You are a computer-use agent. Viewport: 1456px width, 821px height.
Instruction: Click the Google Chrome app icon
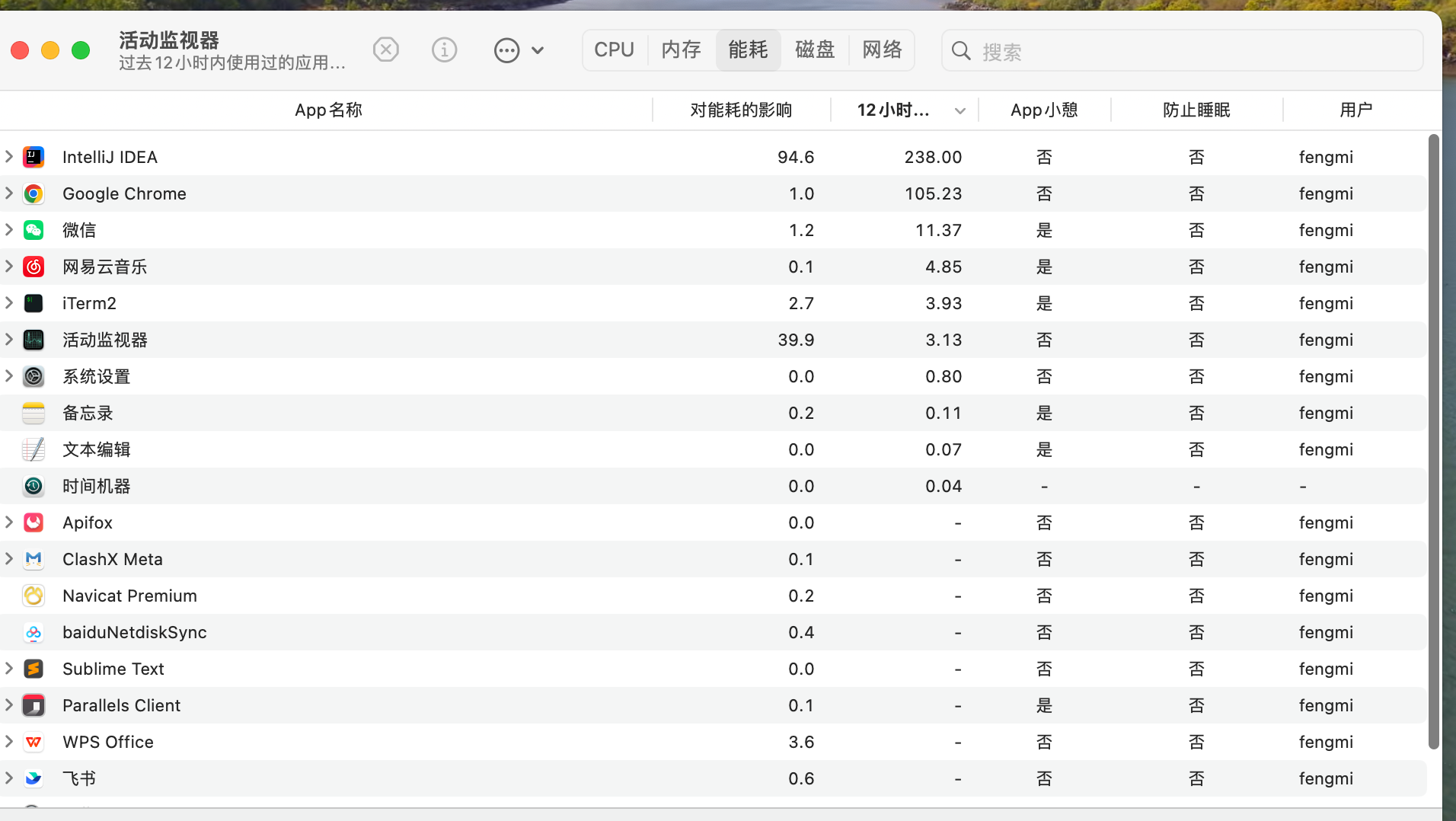[34, 193]
